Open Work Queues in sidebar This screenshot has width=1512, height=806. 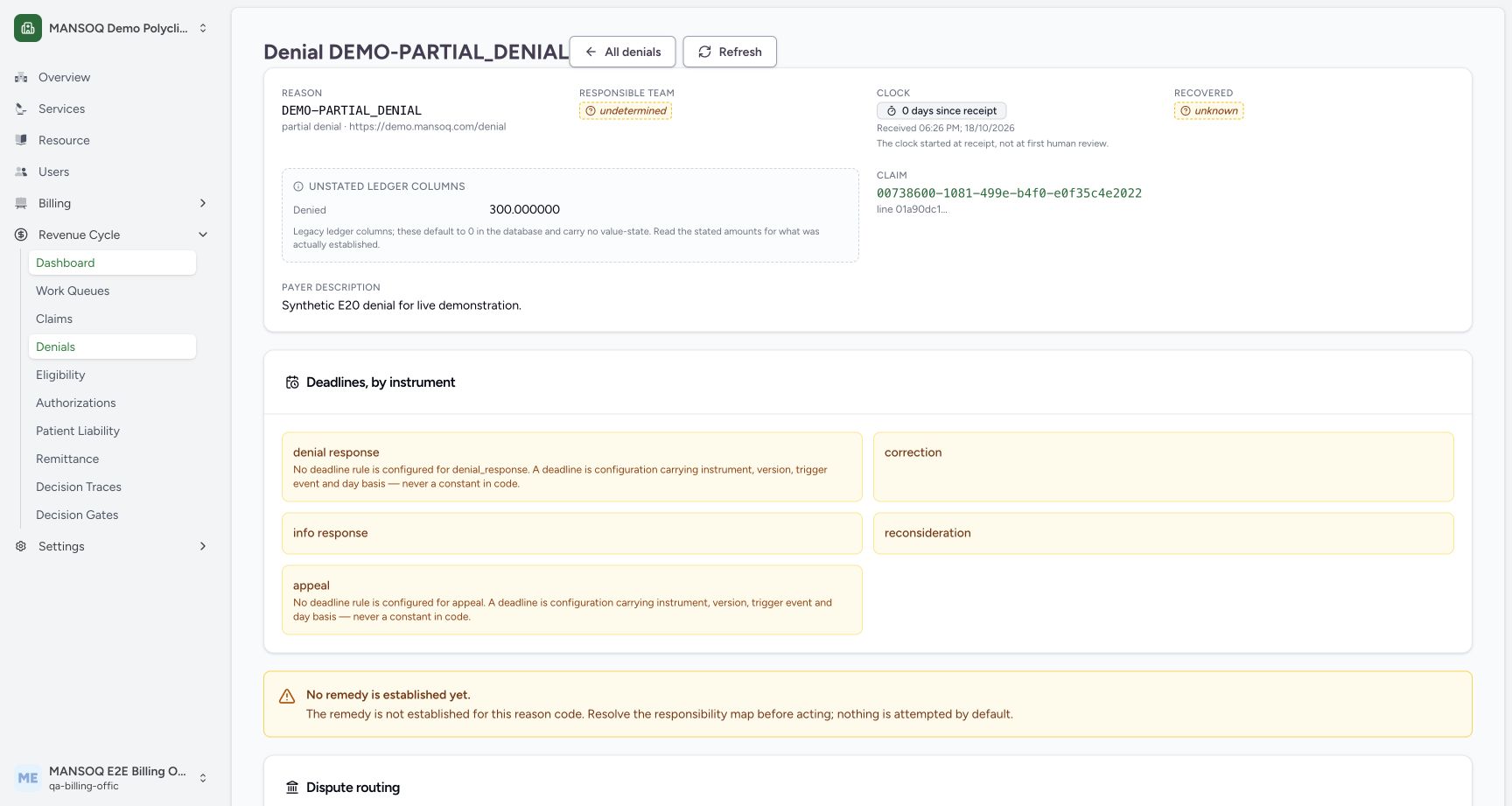pos(112,291)
